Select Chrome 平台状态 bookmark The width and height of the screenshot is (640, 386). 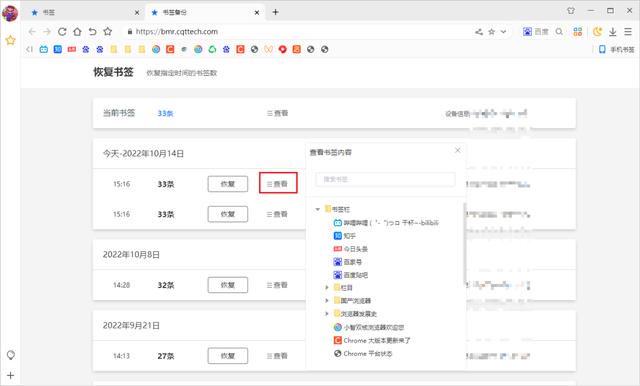click(x=363, y=353)
